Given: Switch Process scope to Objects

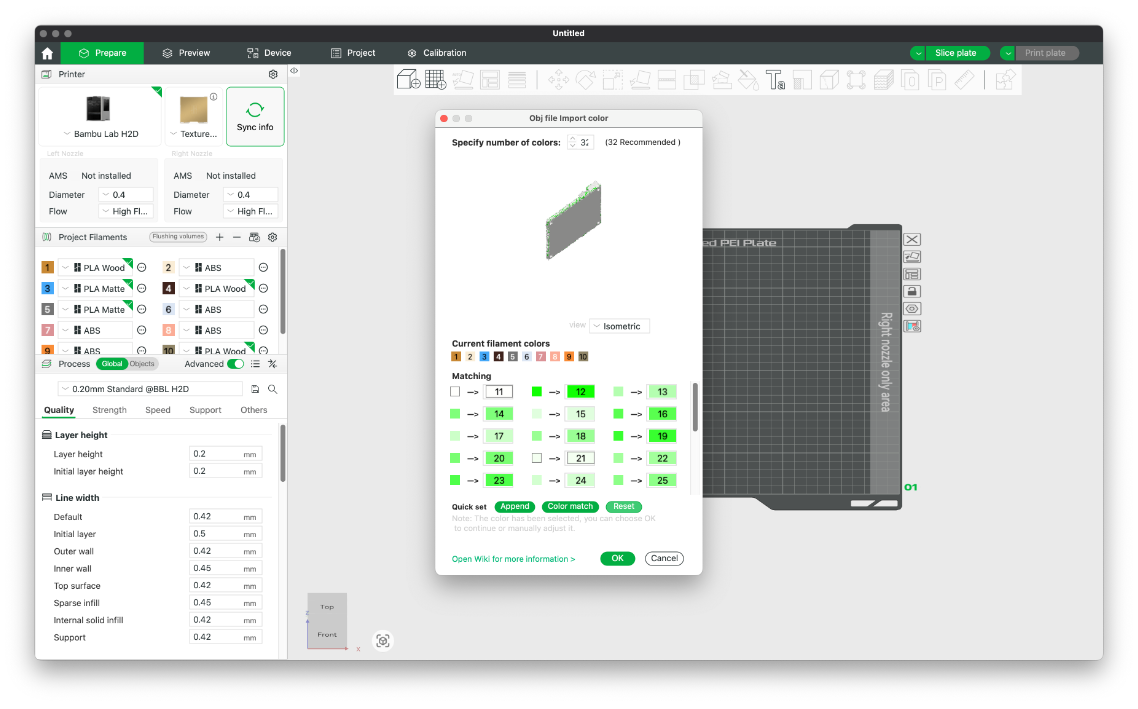Looking at the screenshot, I should point(142,364).
